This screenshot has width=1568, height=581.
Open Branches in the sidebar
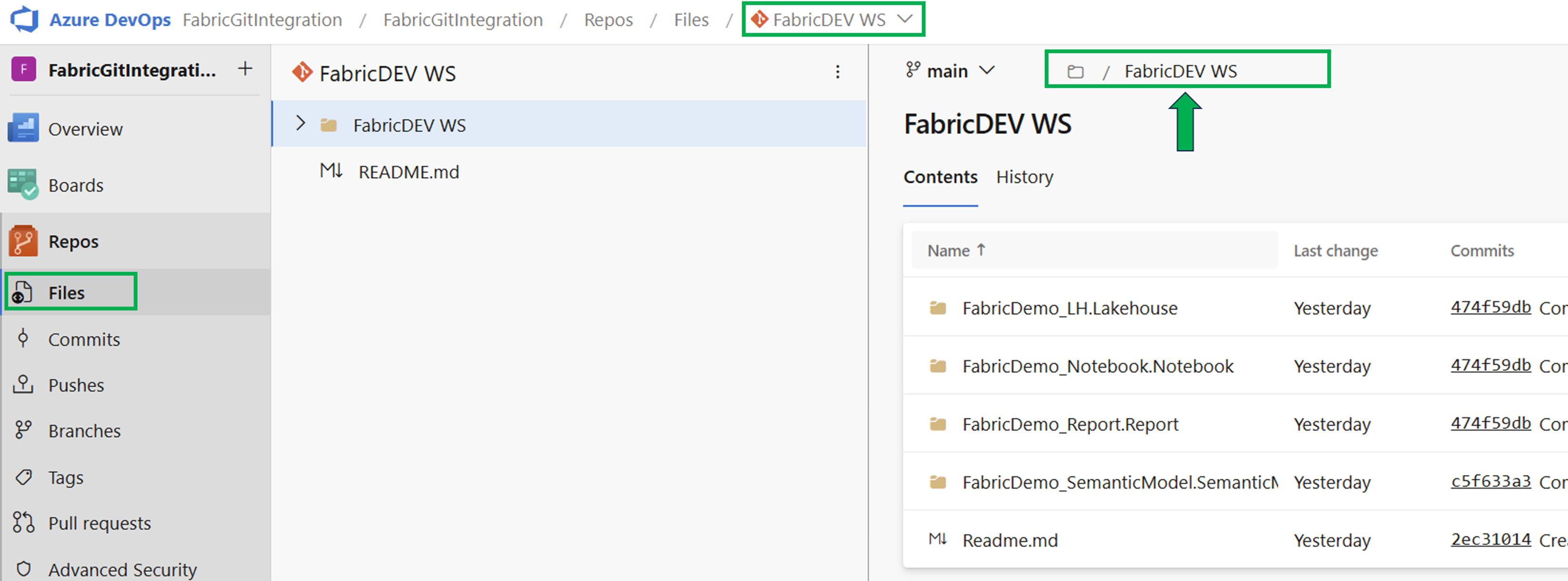pos(85,431)
